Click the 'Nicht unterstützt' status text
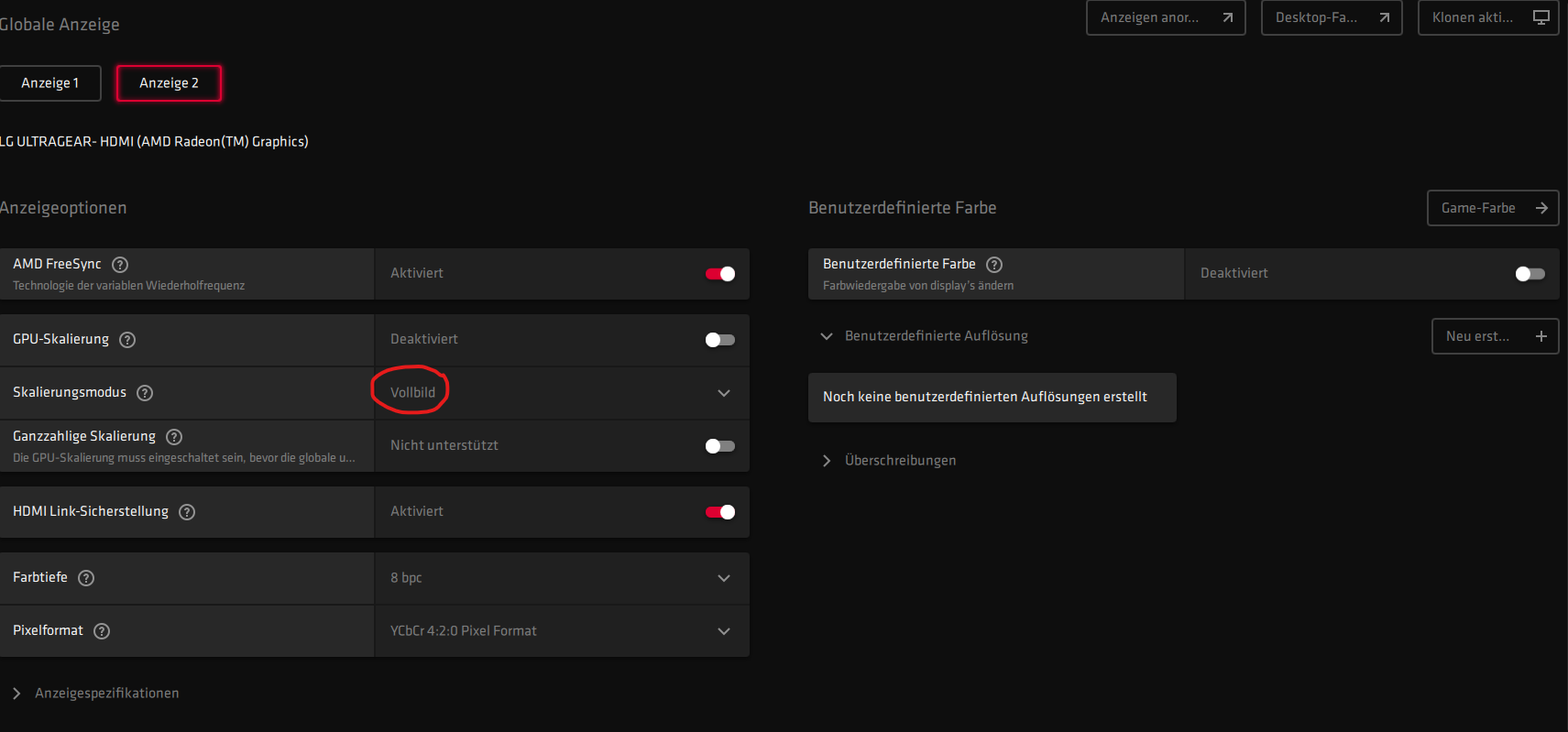 (444, 446)
